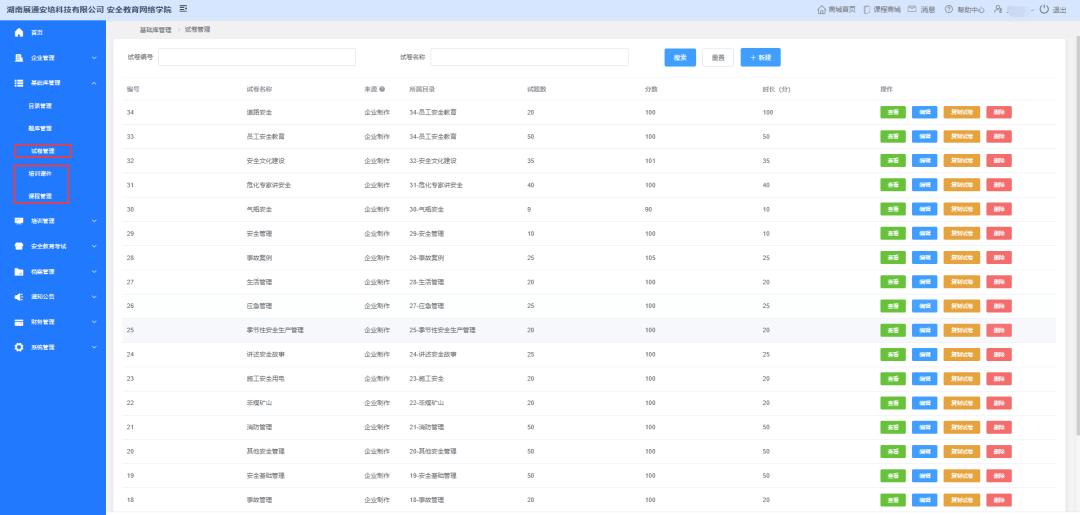Screen dimensions: 1080x515
Task: Click the info icon next to 来源 header
Action: [x=382, y=89]
